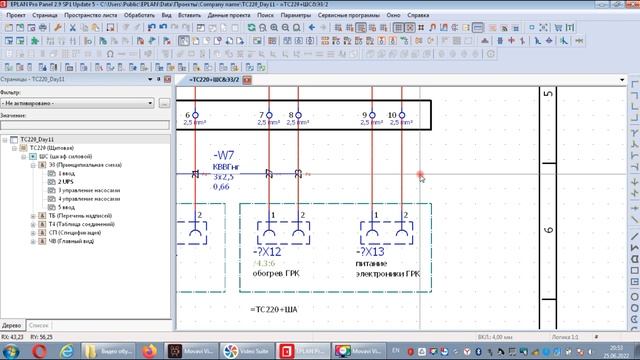Collapse the TC220_Day11 project node

pyautogui.click(x=5, y=140)
